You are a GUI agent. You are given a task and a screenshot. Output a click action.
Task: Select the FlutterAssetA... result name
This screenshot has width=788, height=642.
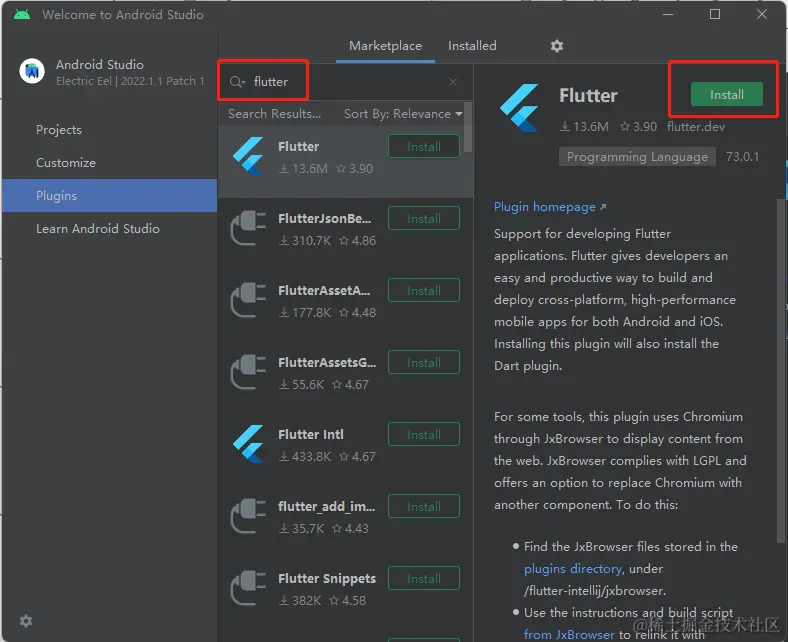coord(324,290)
